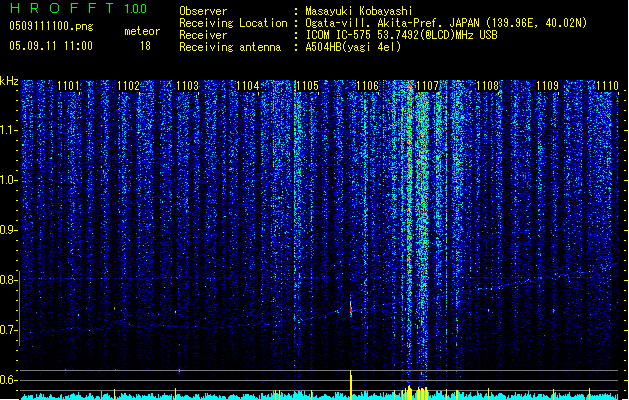Click the A504HB(yagi 4el) antenna text
Viewport: 629px width, 400px height.
click(x=353, y=47)
